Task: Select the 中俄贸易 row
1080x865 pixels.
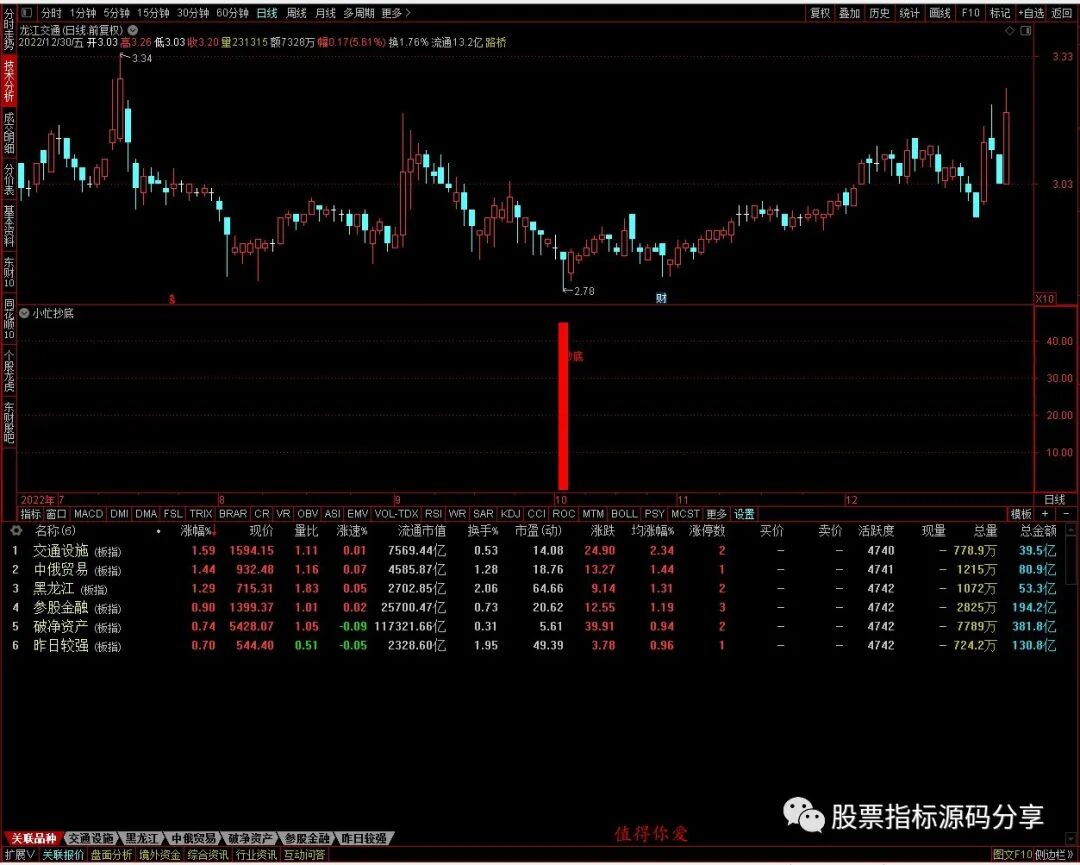Action: coord(537,570)
